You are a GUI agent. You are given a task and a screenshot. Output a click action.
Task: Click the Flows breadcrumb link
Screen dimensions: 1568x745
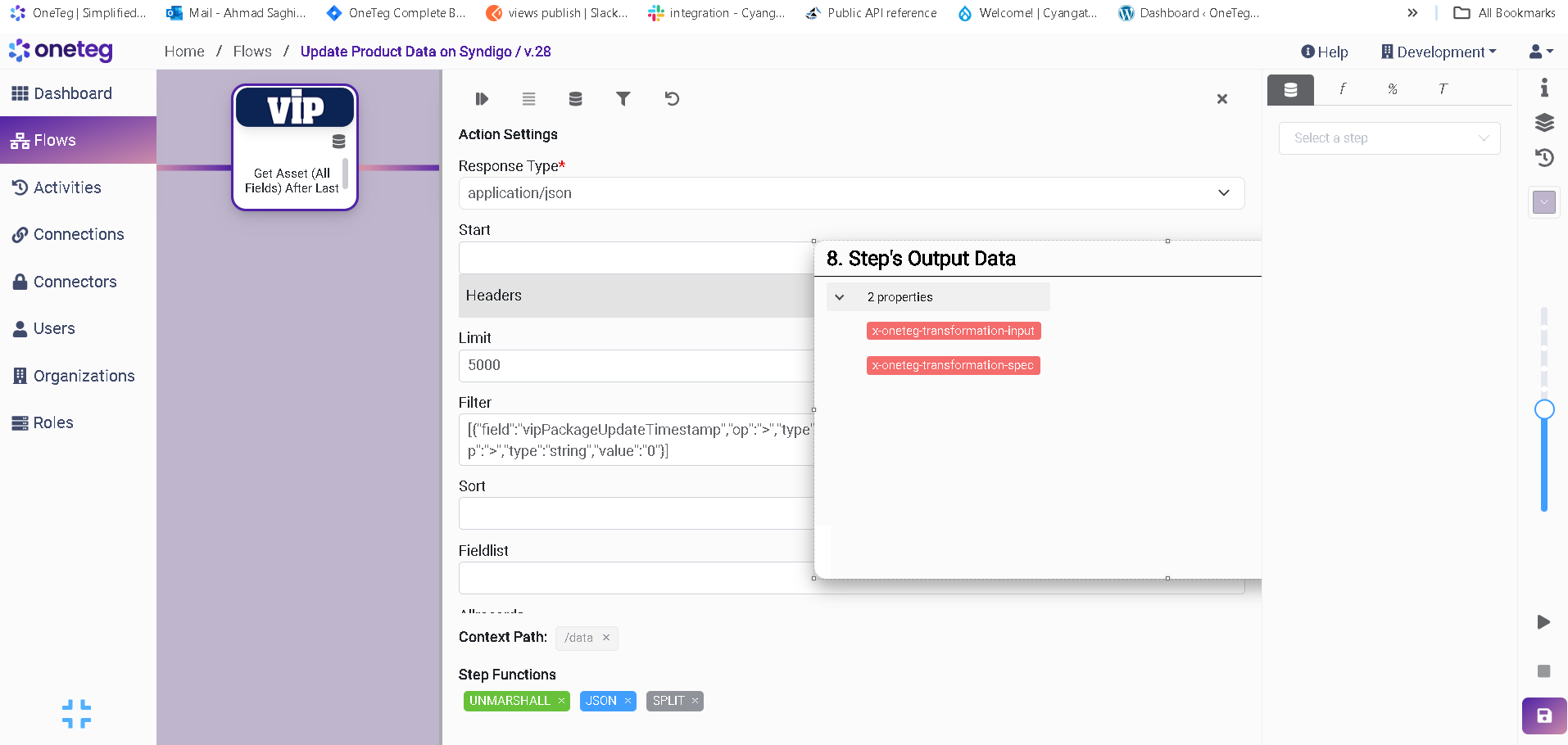click(252, 52)
